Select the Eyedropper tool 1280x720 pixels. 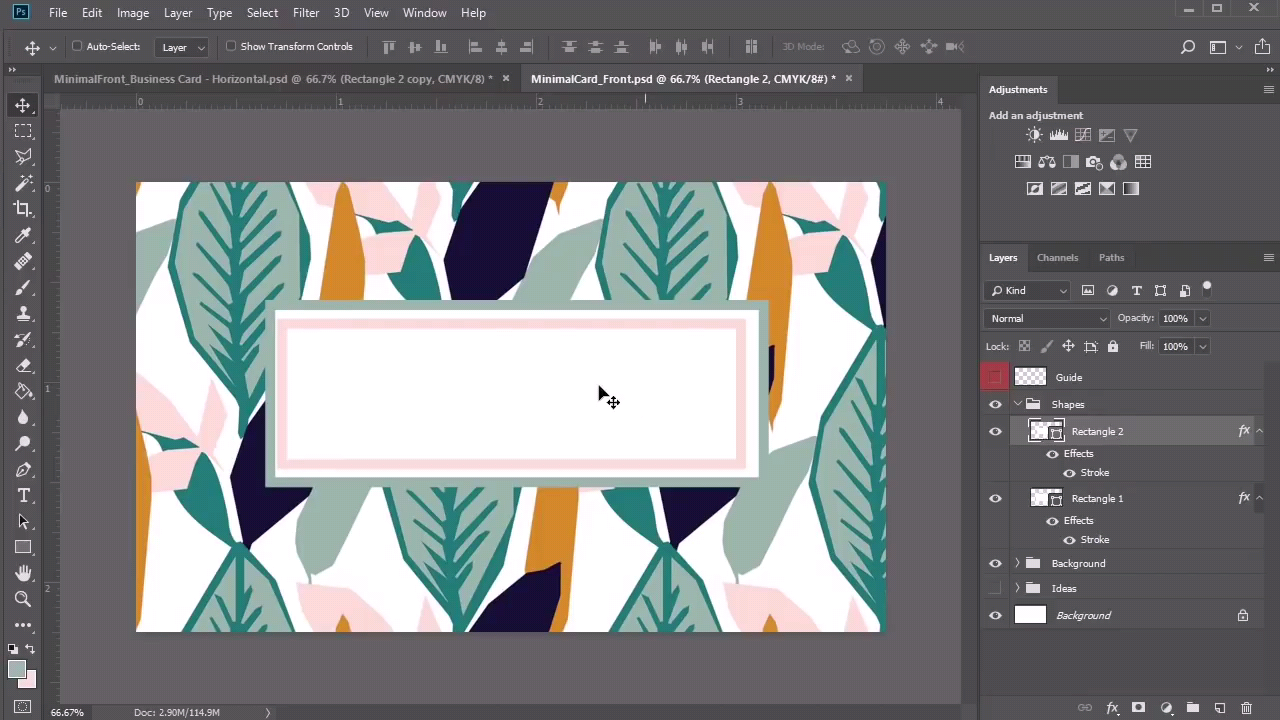22,236
